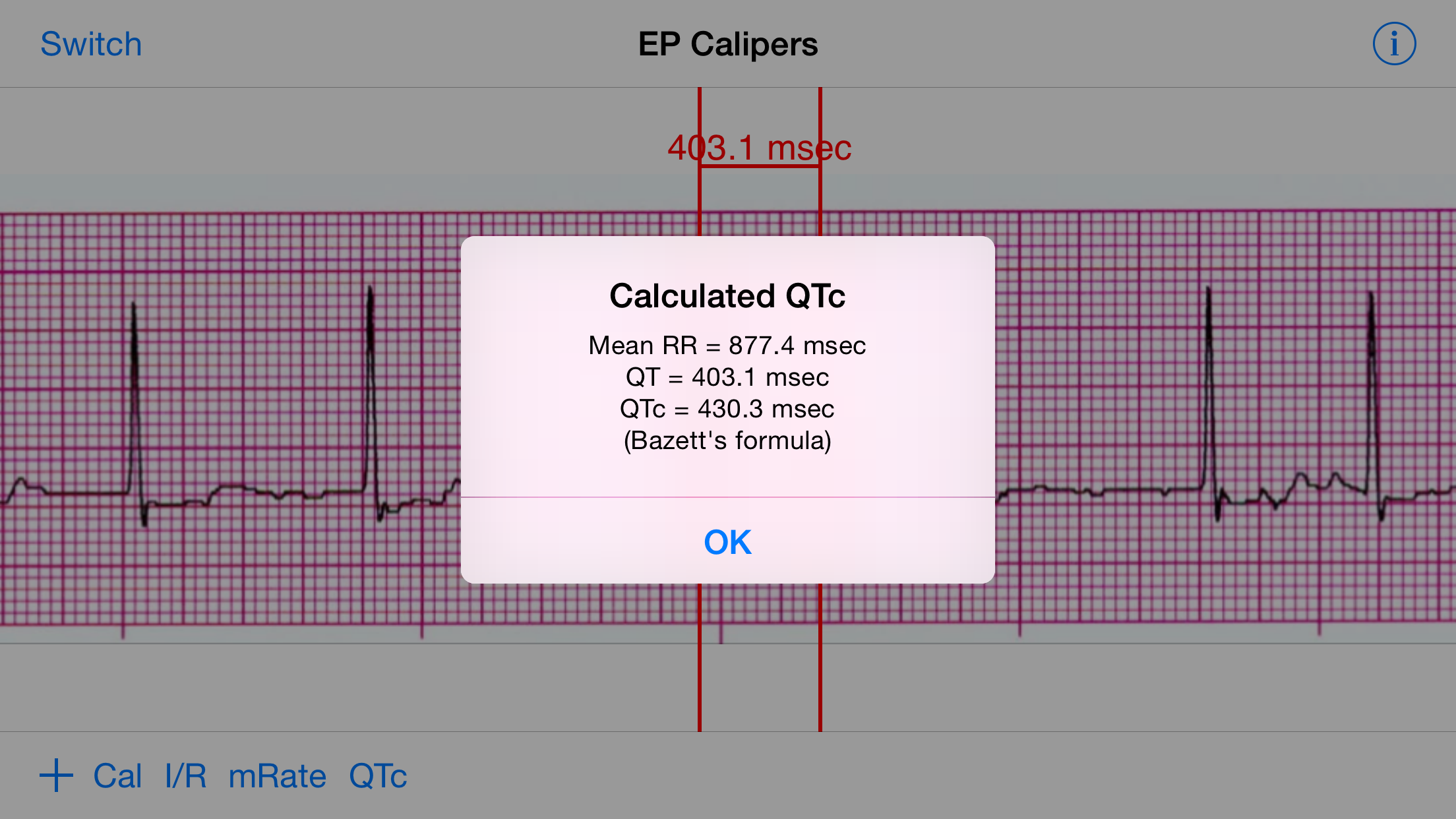Screen dimensions: 1456x819
Task: Tap the first QRS spike on ECG
Action: [135, 409]
